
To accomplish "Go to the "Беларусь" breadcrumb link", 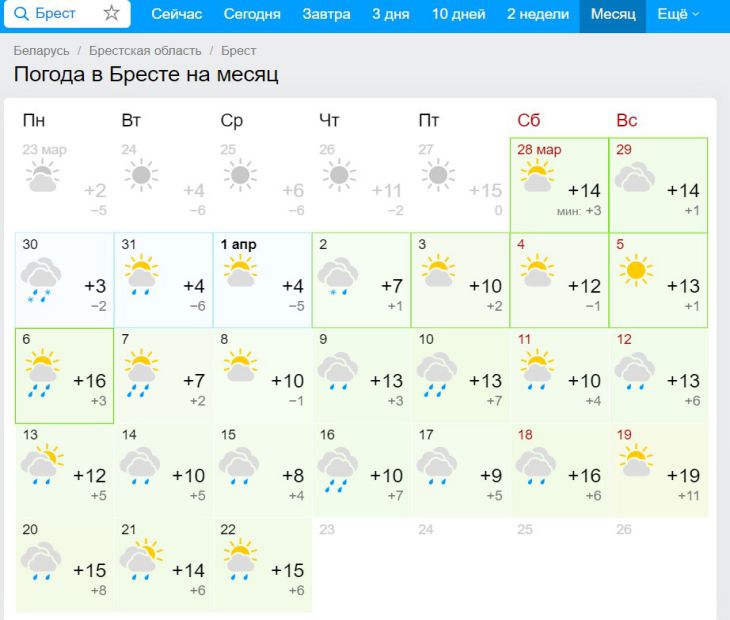I will [x=42, y=50].
